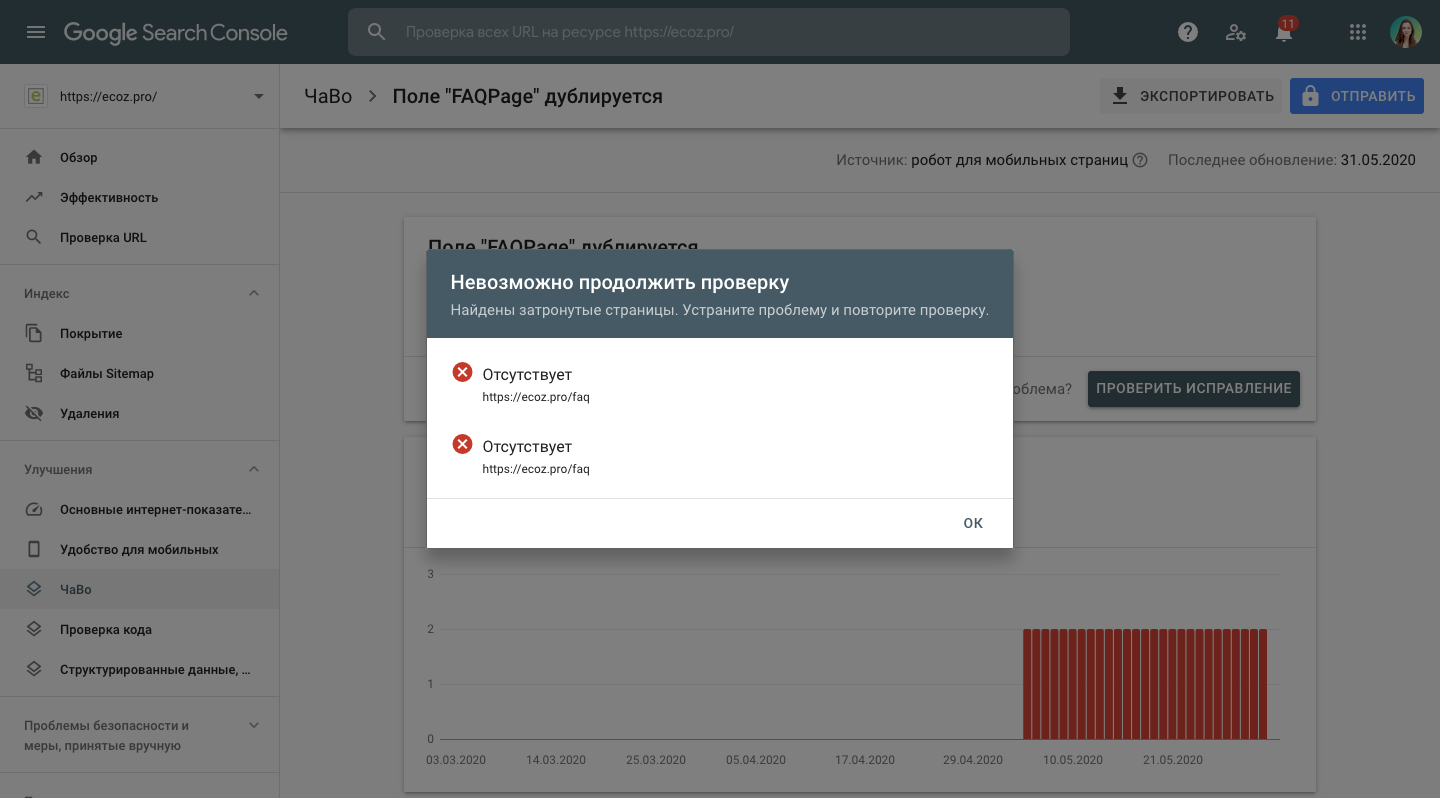Click the Google Search Console logo
This screenshot has height=798, width=1440.
(x=175, y=32)
